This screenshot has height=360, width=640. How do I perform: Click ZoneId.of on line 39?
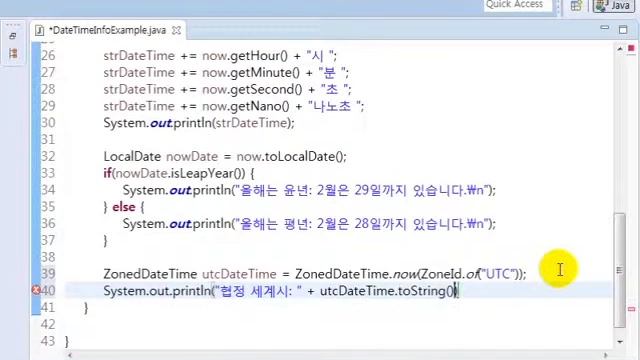(x=449, y=274)
